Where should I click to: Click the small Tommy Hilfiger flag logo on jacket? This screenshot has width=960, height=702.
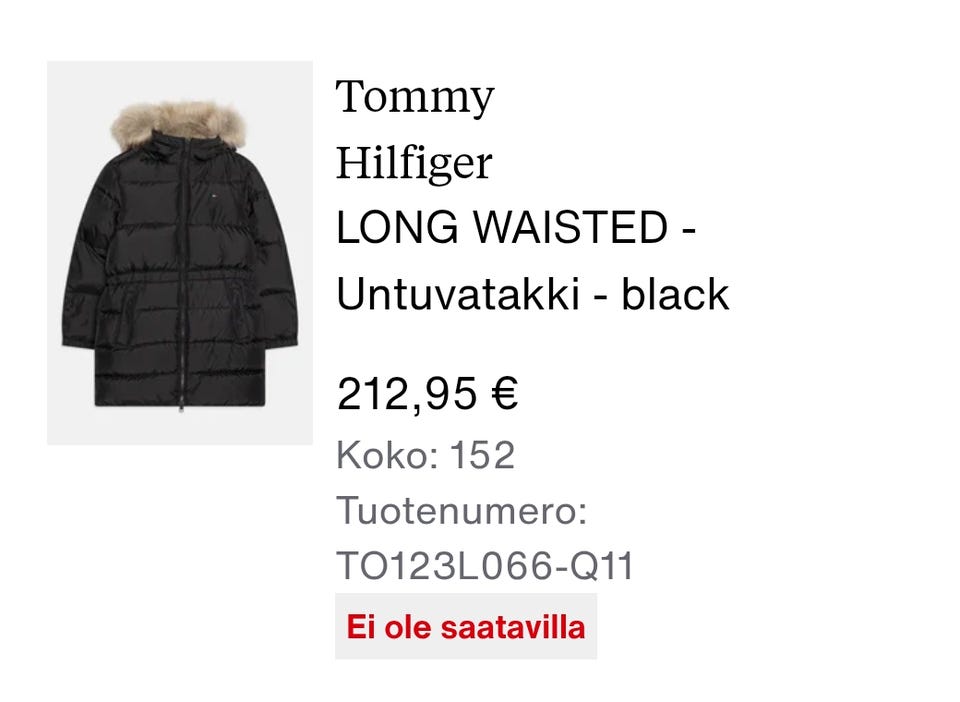216,196
